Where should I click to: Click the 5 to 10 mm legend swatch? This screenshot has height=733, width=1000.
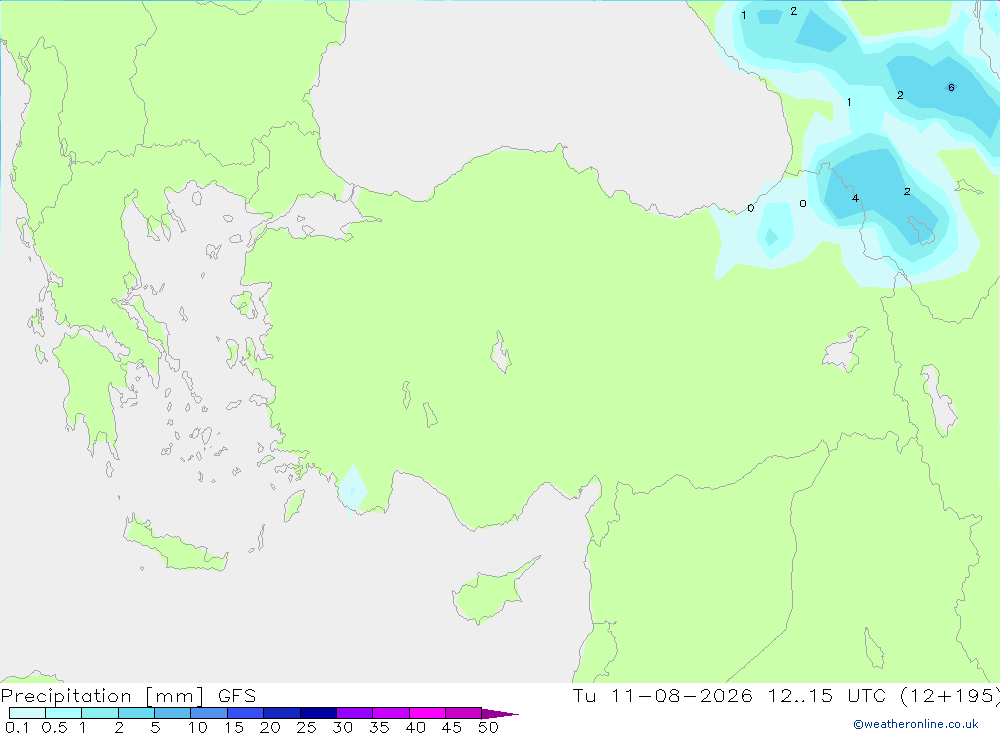173,713
